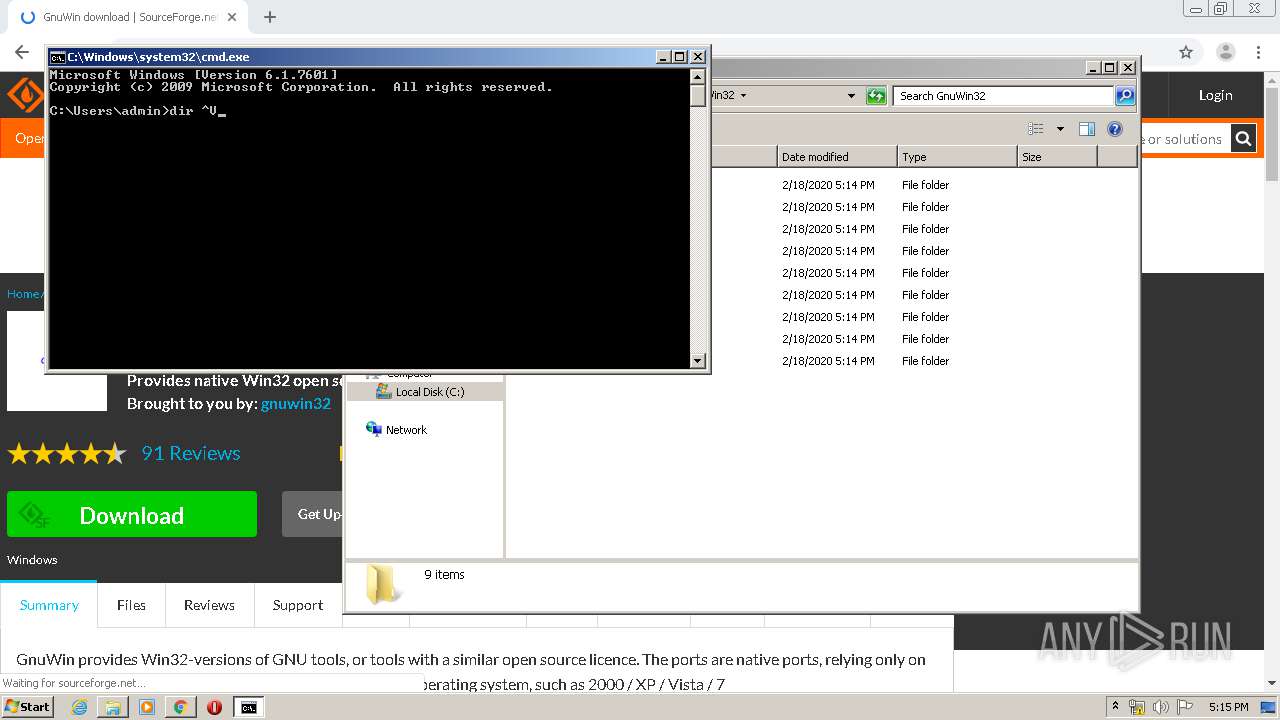Viewport: 1280px width, 720px height.
Task: Open Internet Explorer from the taskbar
Action: pyautogui.click(x=80, y=707)
